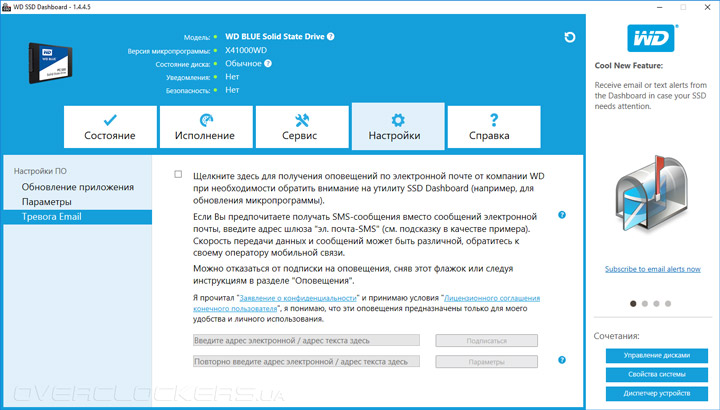Click the Подписаться button
Image resolution: width=720 pixels, height=410 pixels.
tap(487, 341)
